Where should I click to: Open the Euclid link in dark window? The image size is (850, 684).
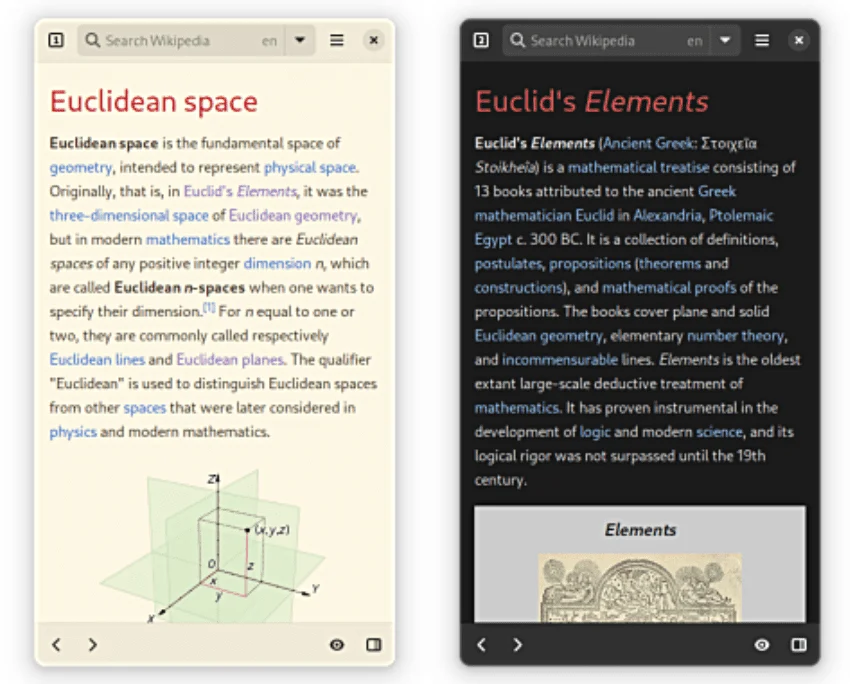pos(594,216)
